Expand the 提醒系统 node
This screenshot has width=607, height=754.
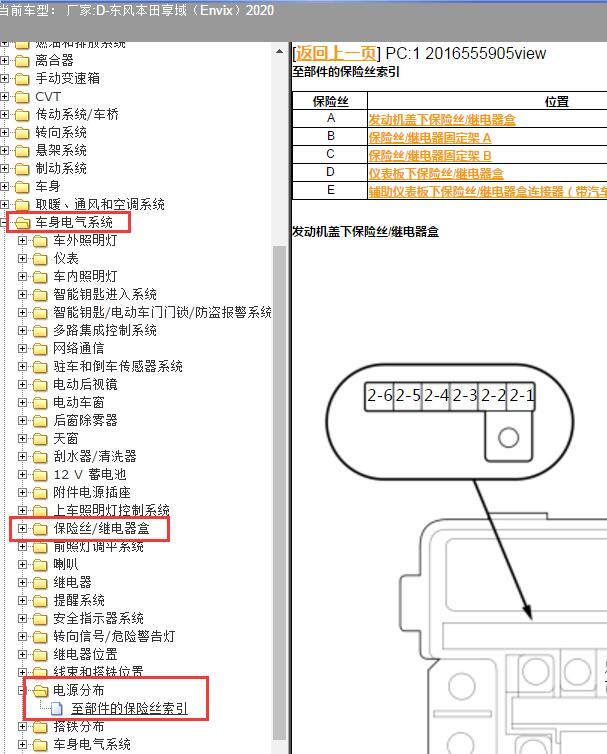pyautogui.click(x=22, y=601)
